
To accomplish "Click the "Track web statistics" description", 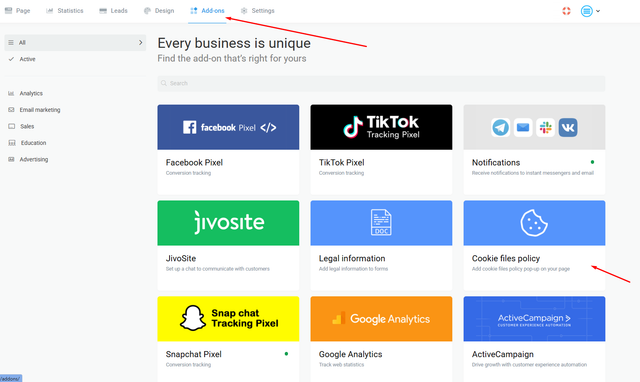I will (341, 365).
